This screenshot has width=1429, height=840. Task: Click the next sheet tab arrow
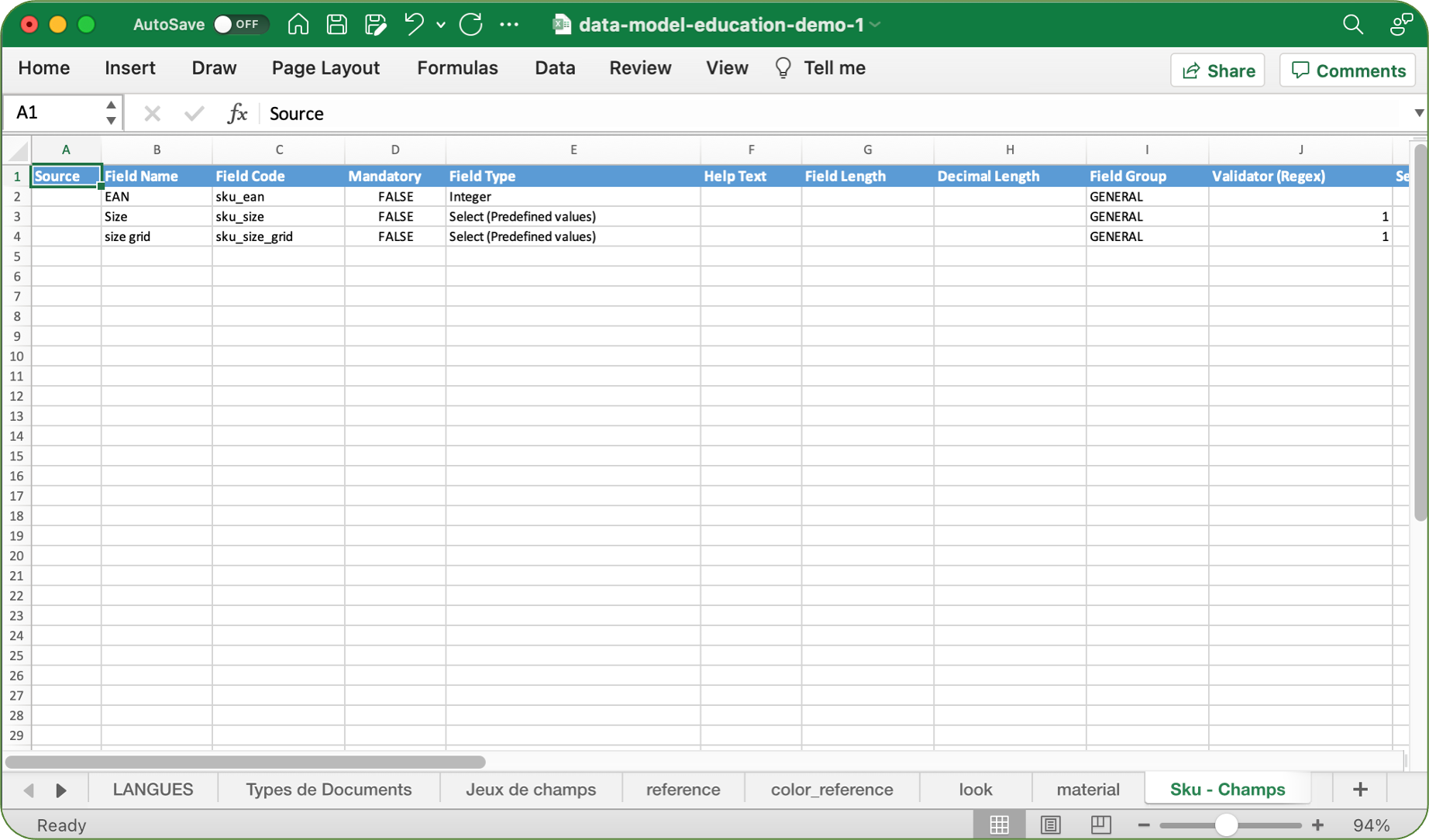pyautogui.click(x=60, y=790)
